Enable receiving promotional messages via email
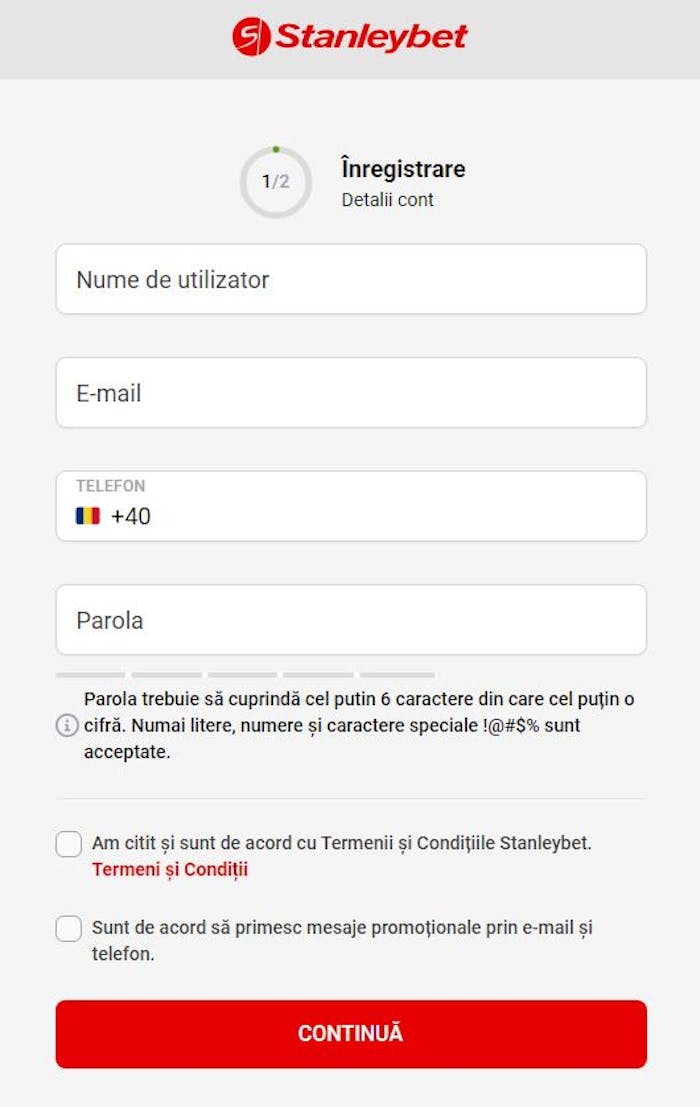 pos(68,929)
